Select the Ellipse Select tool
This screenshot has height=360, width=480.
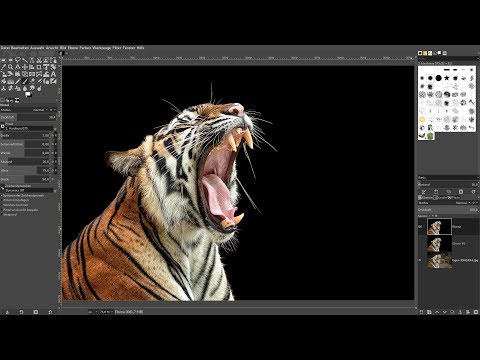click(10, 60)
